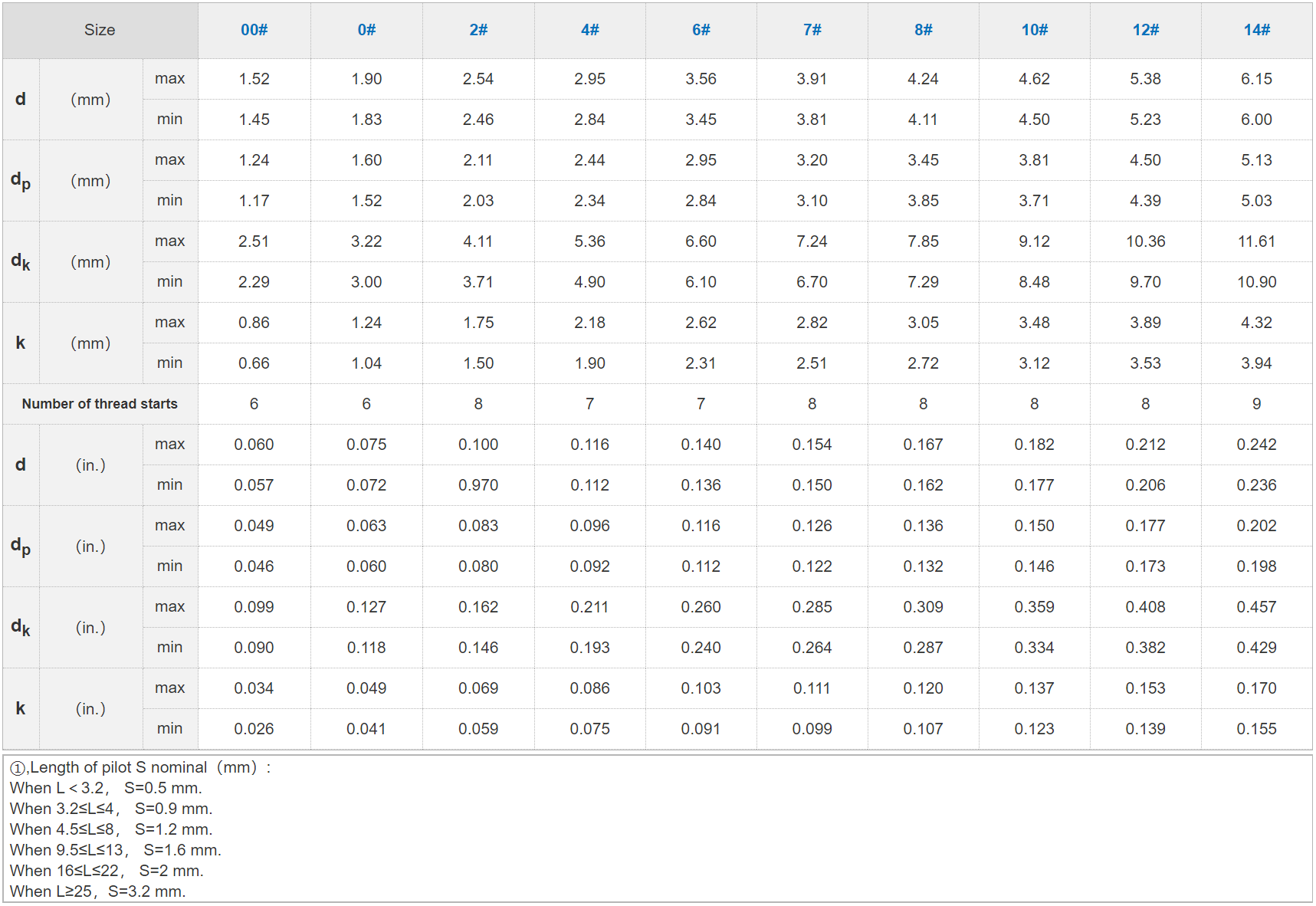Click the 'Size' header cell
This screenshot has width=1316, height=906.
100,30
